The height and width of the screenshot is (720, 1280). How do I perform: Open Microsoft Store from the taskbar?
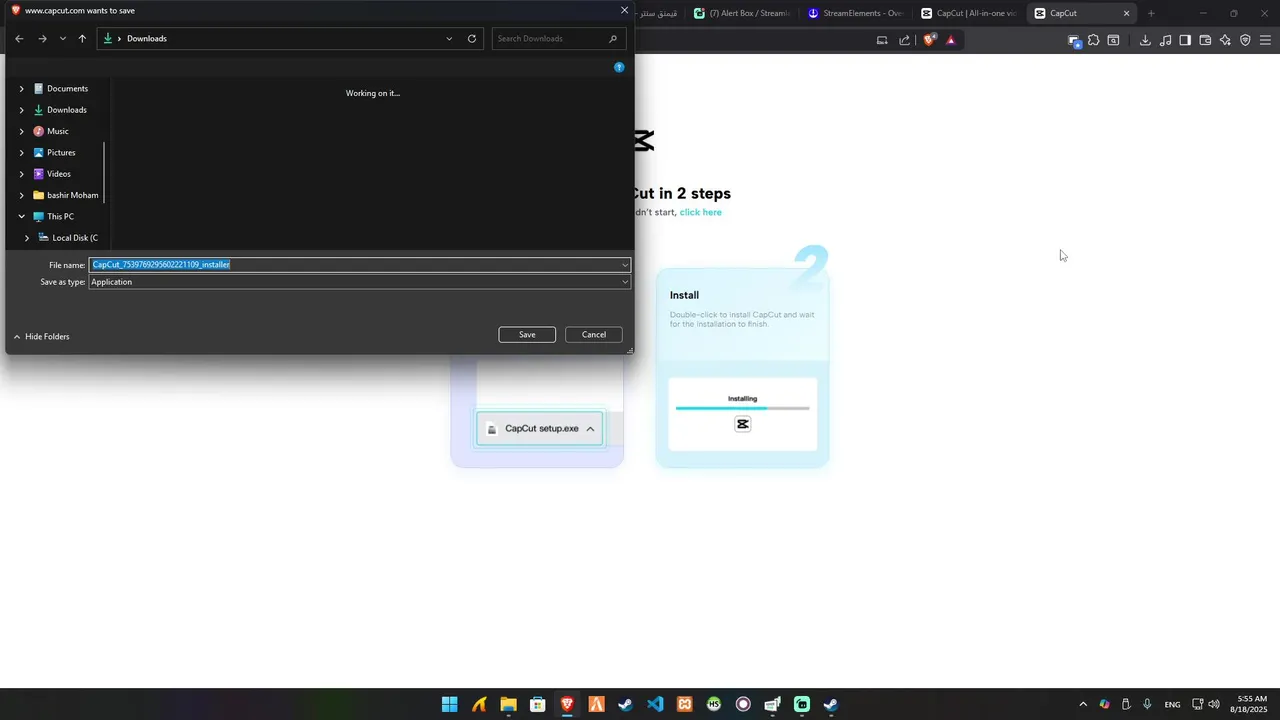[537, 704]
